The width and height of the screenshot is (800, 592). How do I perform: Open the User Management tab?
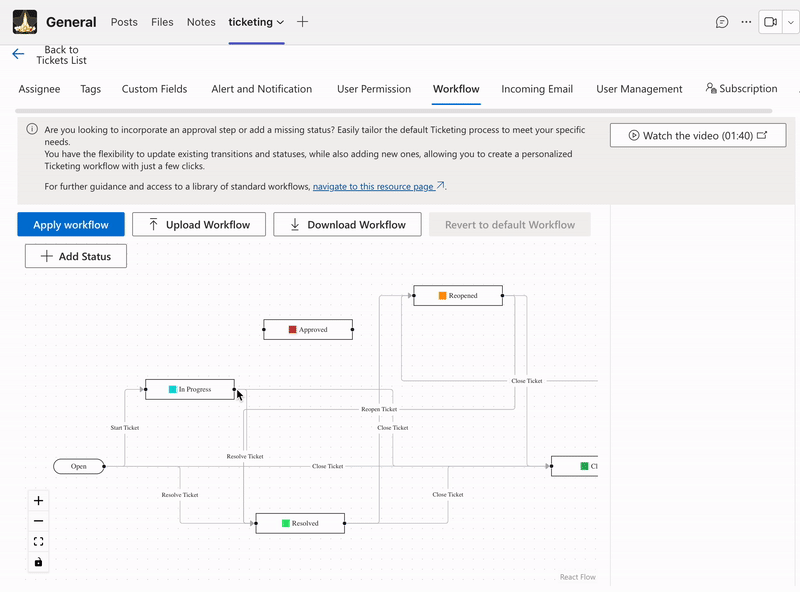pyautogui.click(x=639, y=89)
